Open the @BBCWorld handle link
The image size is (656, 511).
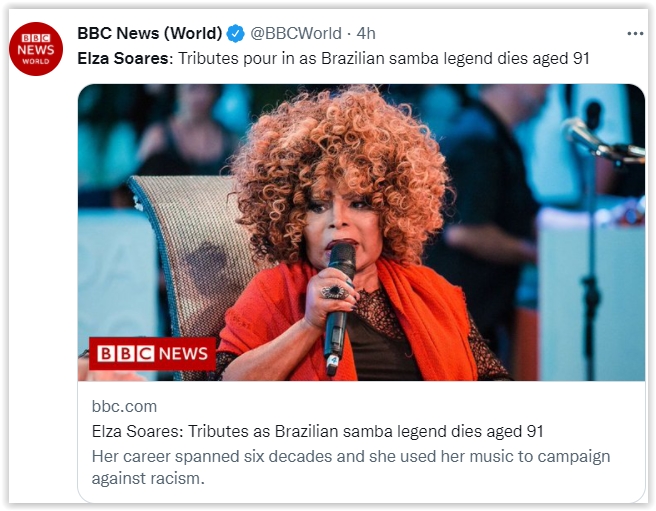[x=295, y=34]
